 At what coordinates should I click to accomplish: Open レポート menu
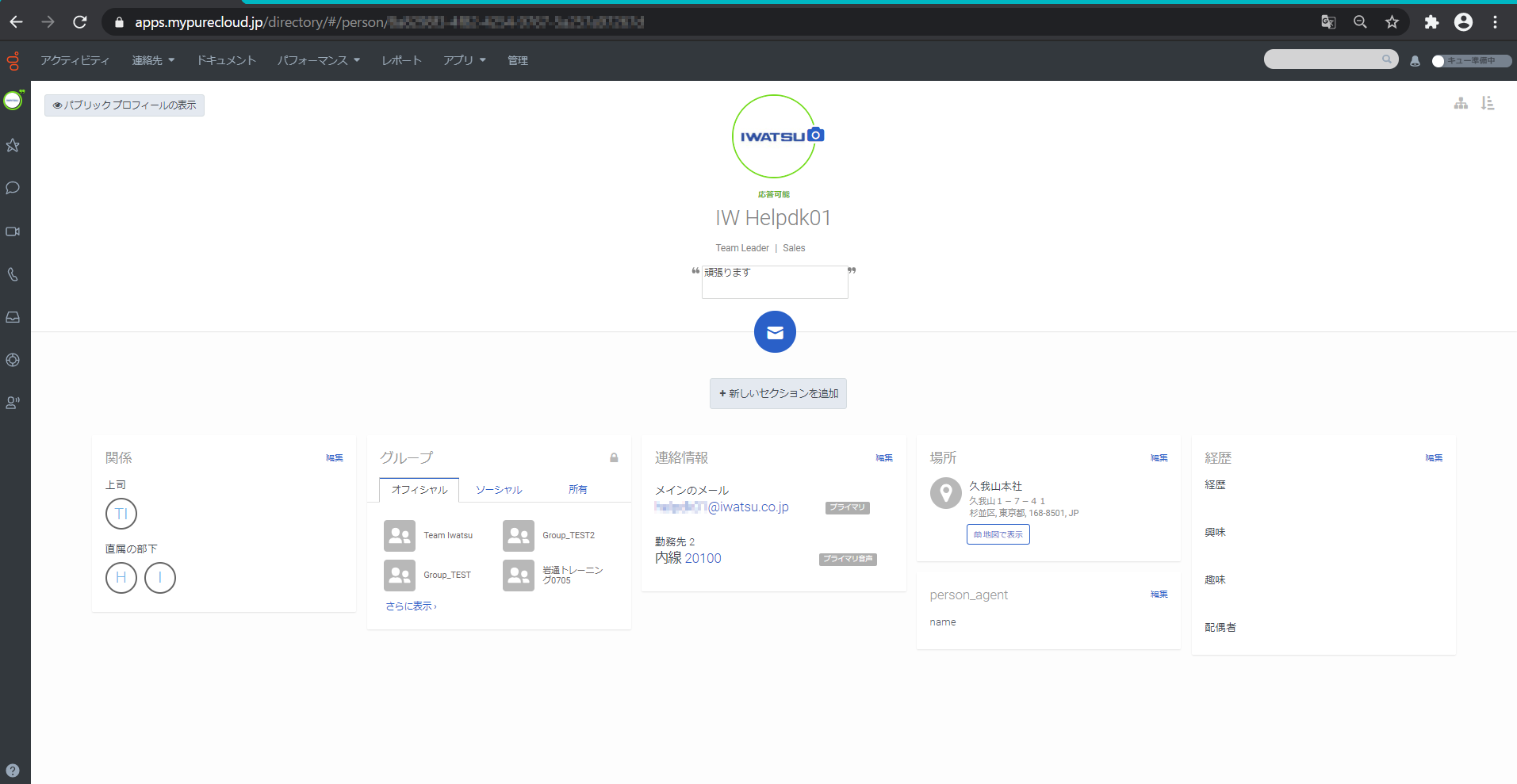(402, 60)
